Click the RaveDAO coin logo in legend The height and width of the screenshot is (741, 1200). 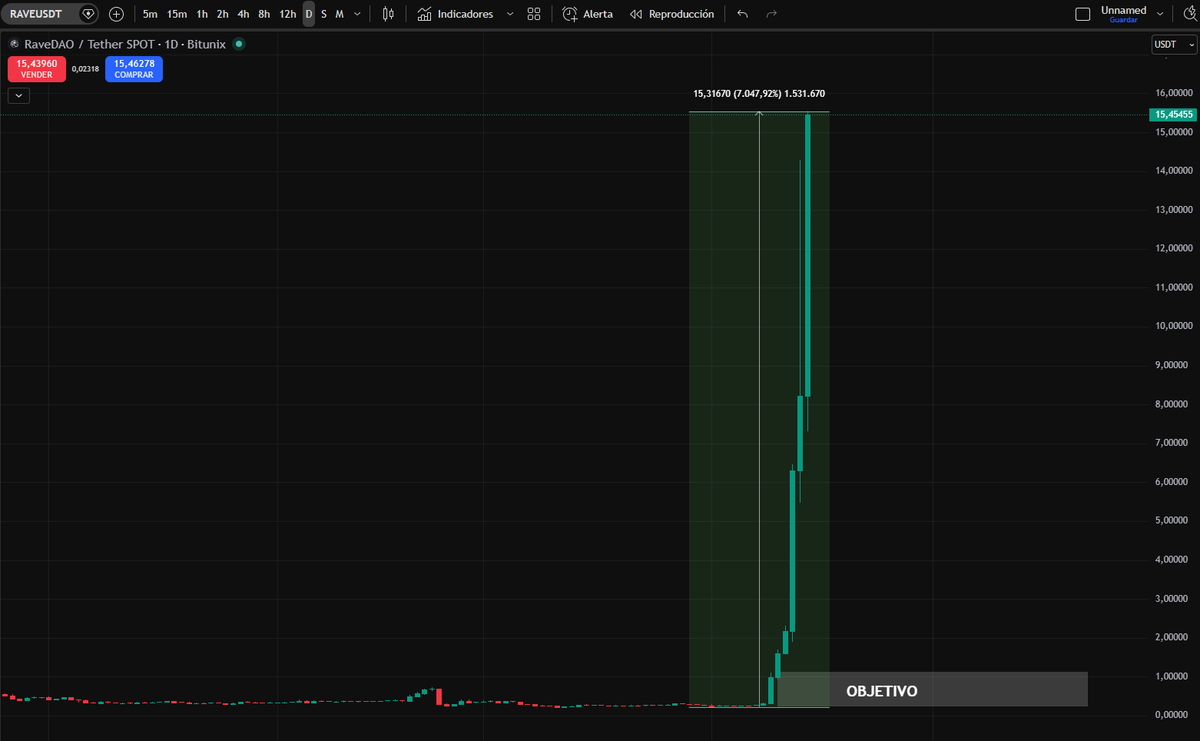(x=14, y=44)
